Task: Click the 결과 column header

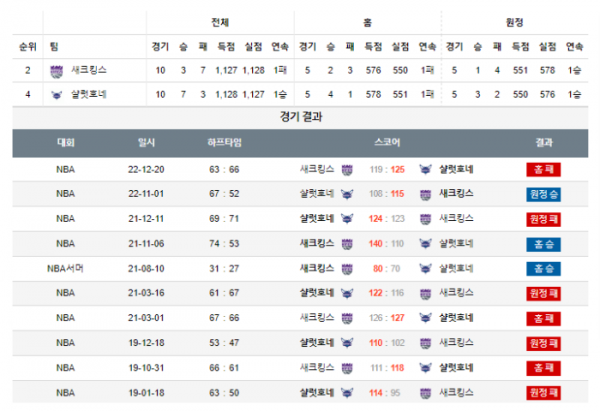Action: pos(544,143)
